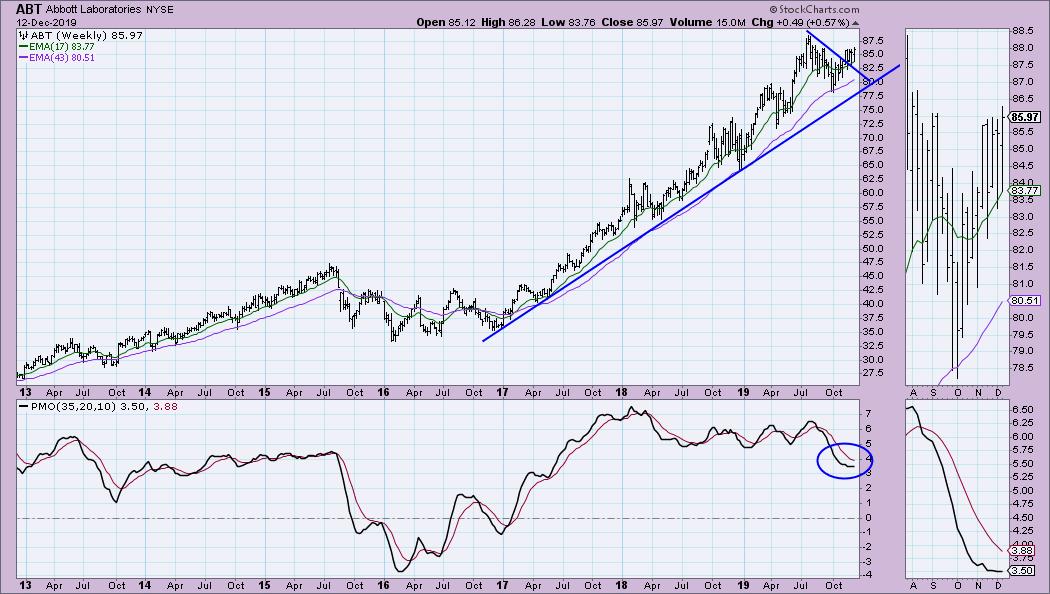Click the N month label under zoomed PMO panel
1050x594 pixels.
[978, 585]
